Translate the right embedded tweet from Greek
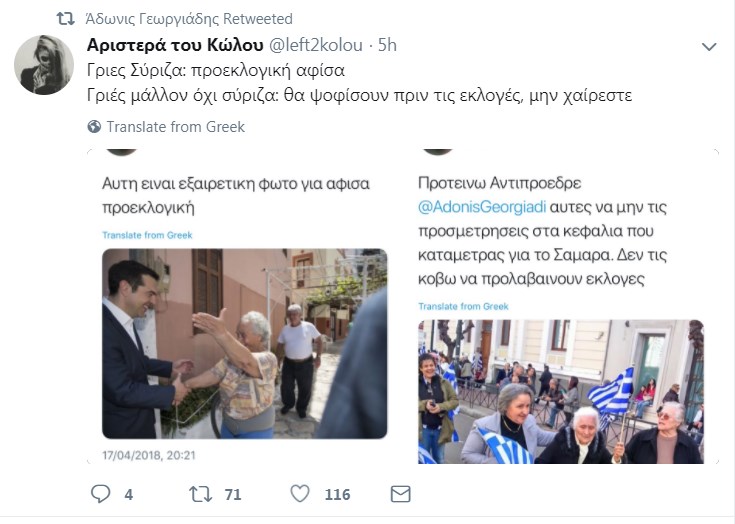The image size is (735, 524). [463, 307]
